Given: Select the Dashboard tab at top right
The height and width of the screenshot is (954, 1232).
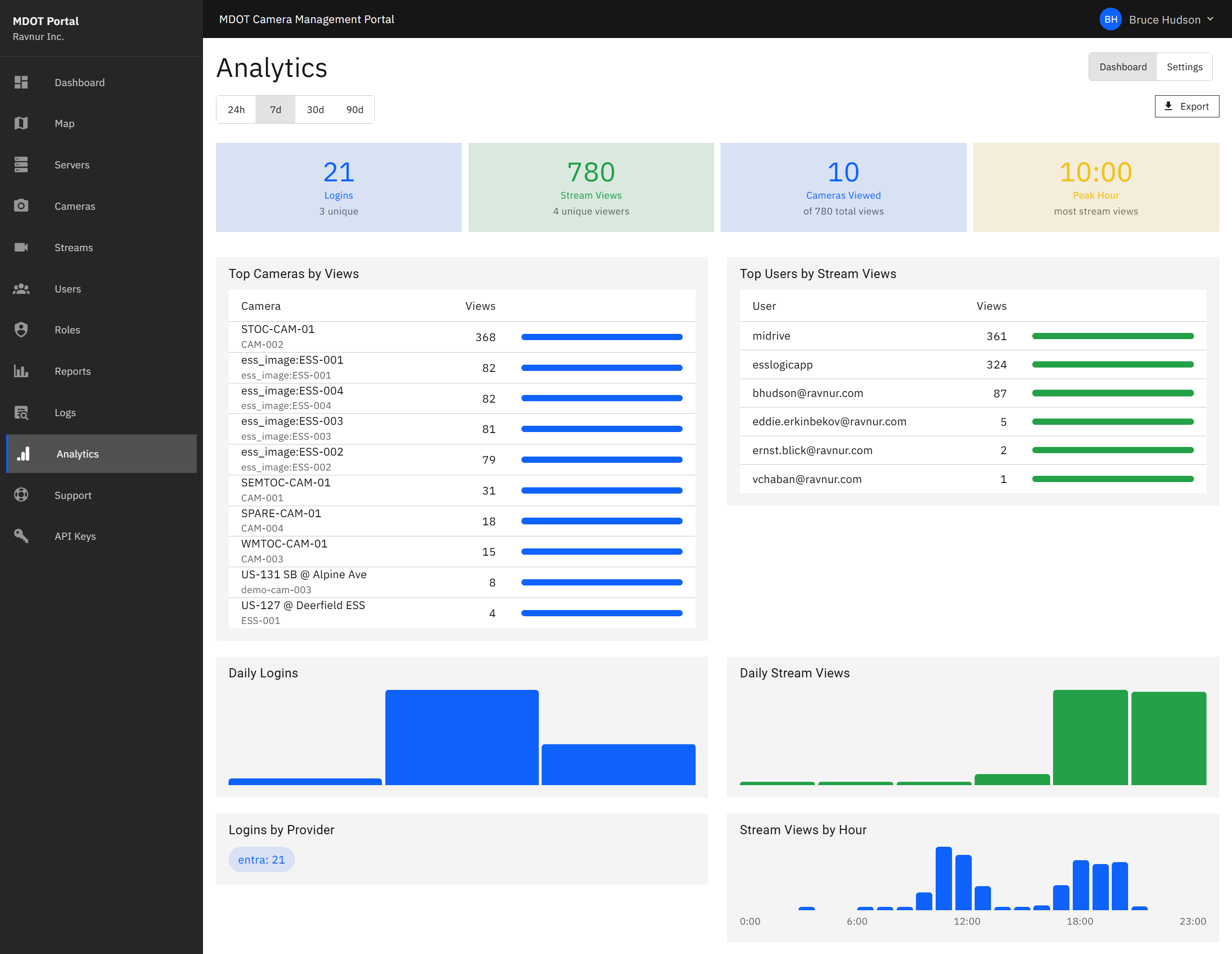Looking at the screenshot, I should [1123, 66].
